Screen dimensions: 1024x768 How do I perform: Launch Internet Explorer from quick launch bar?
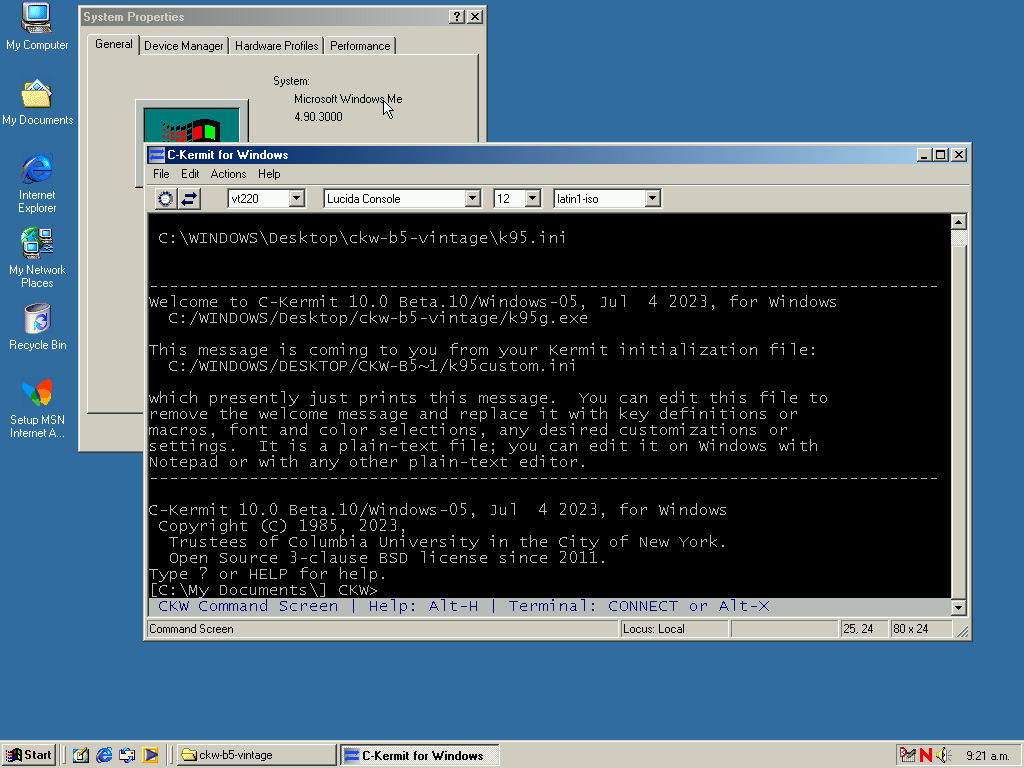click(104, 755)
